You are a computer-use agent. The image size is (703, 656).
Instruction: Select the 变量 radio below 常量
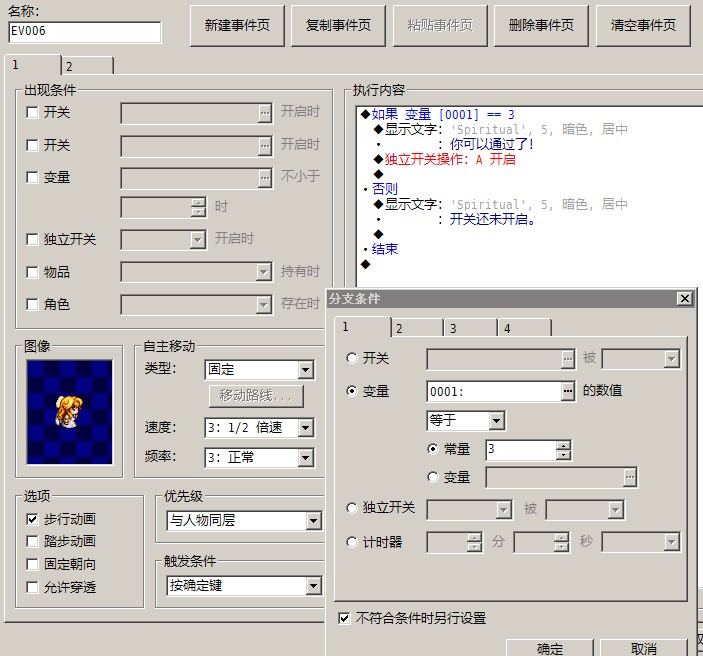(433, 477)
